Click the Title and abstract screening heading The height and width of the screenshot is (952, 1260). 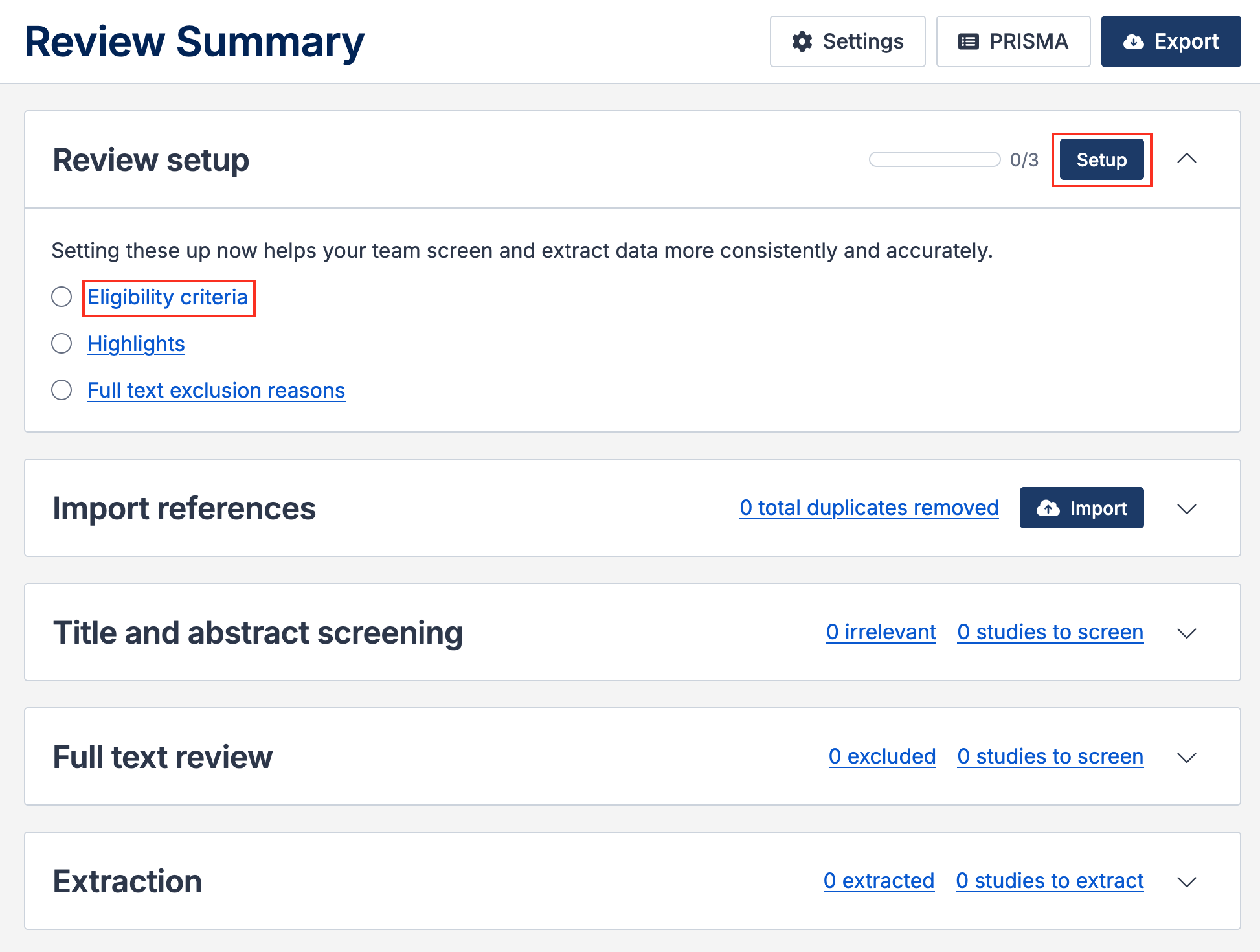(258, 633)
